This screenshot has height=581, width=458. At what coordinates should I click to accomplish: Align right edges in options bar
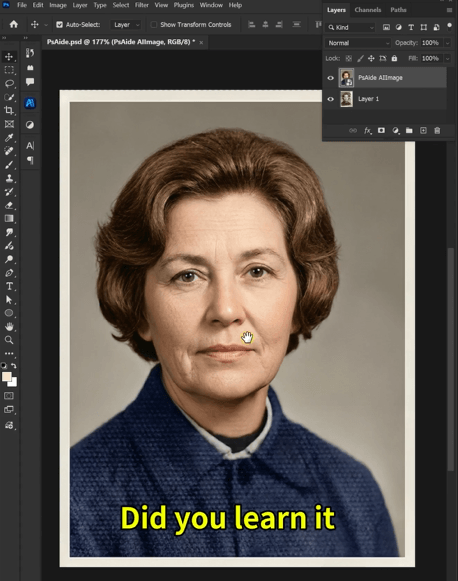279,24
